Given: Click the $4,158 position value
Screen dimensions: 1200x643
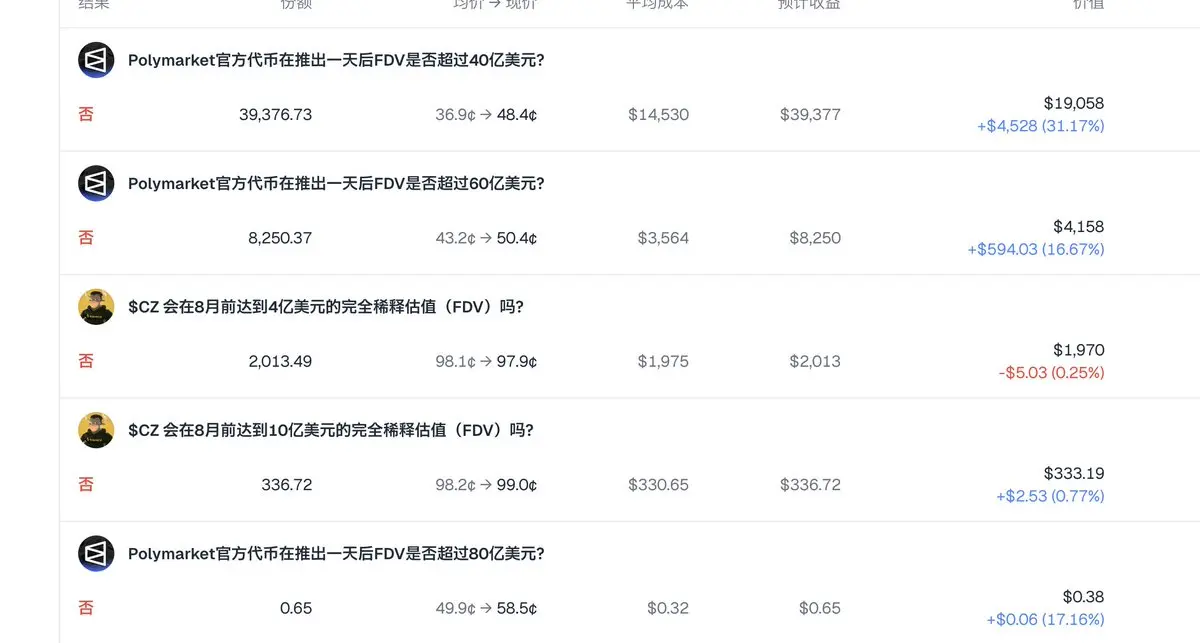Looking at the screenshot, I should pos(1079,227).
